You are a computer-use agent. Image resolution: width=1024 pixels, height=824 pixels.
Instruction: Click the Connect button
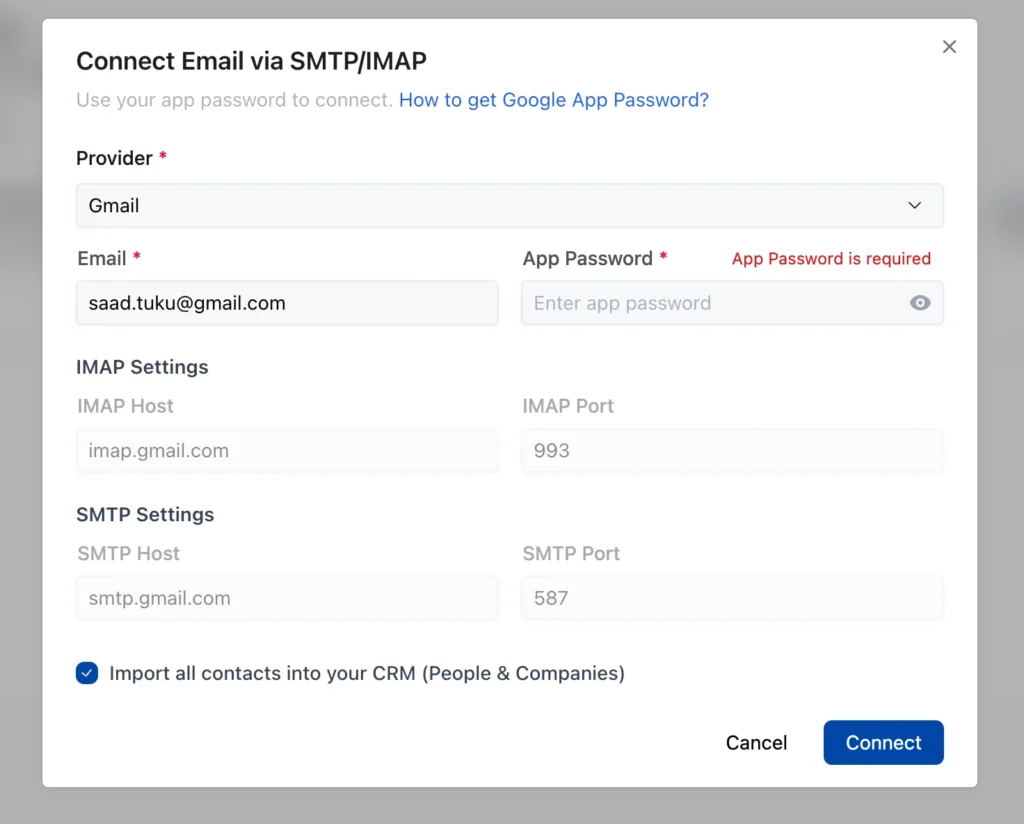[x=883, y=742]
